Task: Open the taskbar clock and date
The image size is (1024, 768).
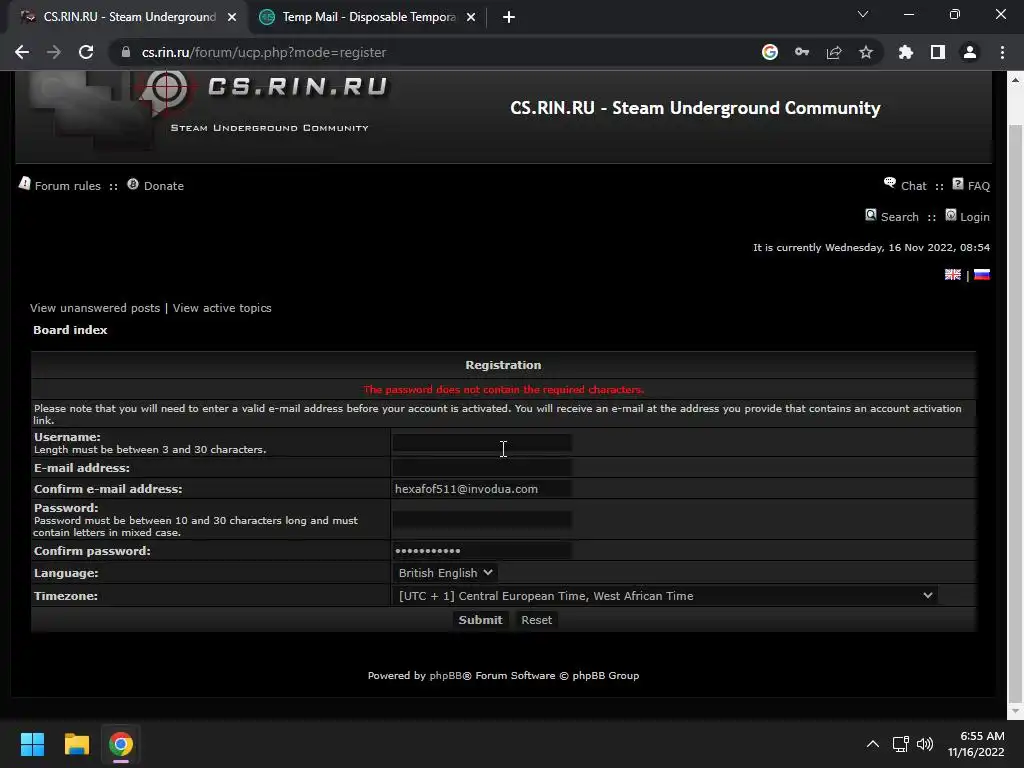Action: point(976,744)
